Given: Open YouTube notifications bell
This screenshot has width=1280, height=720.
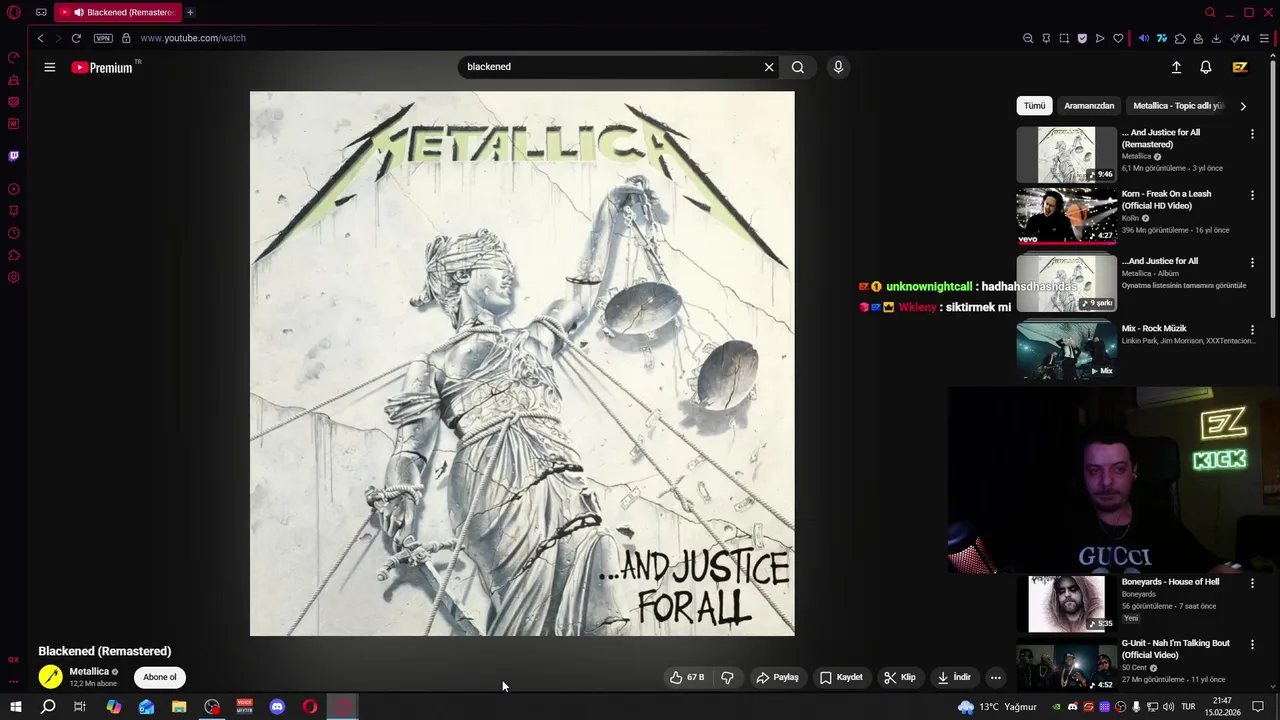Looking at the screenshot, I should coord(1206,67).
